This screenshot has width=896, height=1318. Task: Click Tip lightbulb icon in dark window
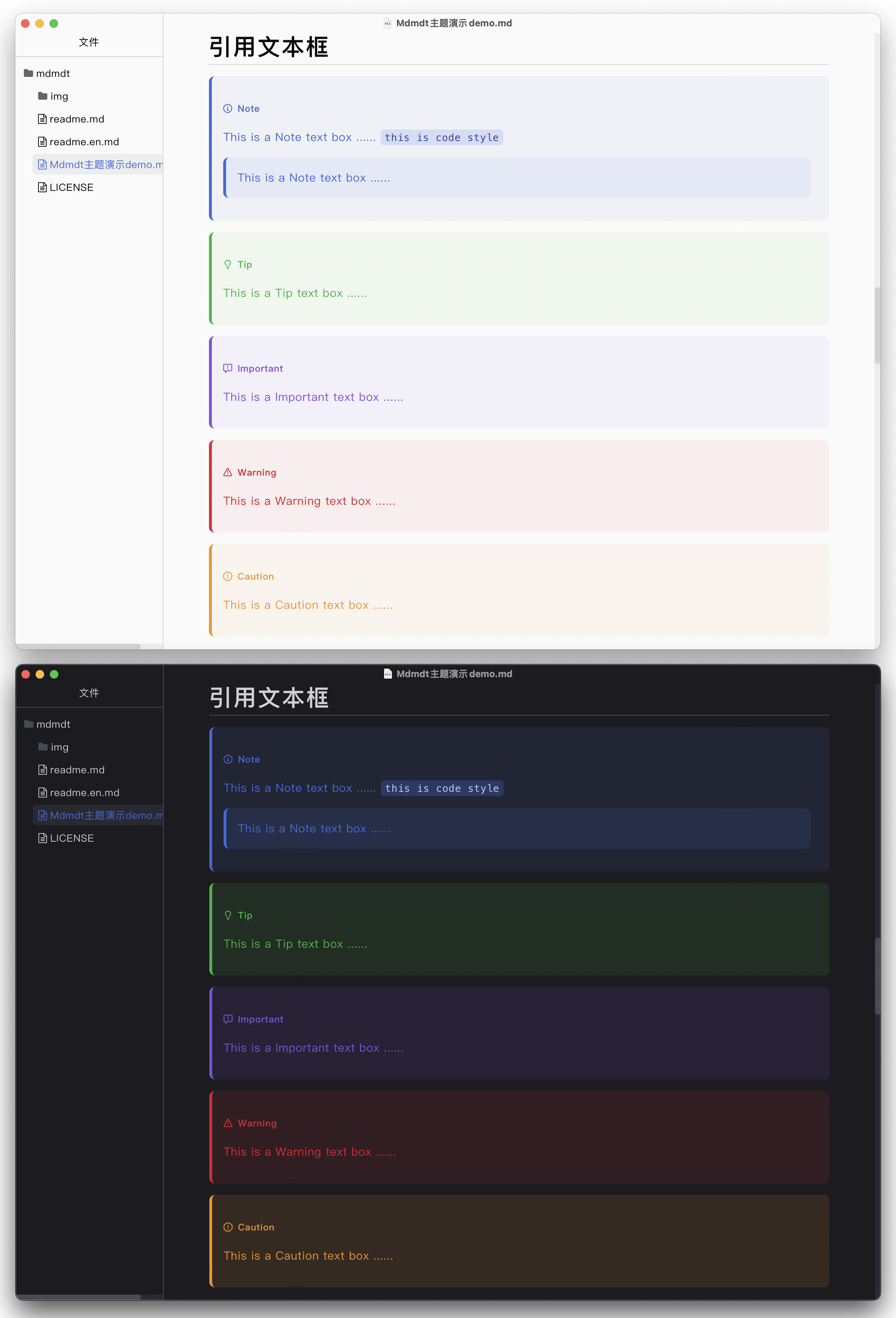tap(228, 915)
